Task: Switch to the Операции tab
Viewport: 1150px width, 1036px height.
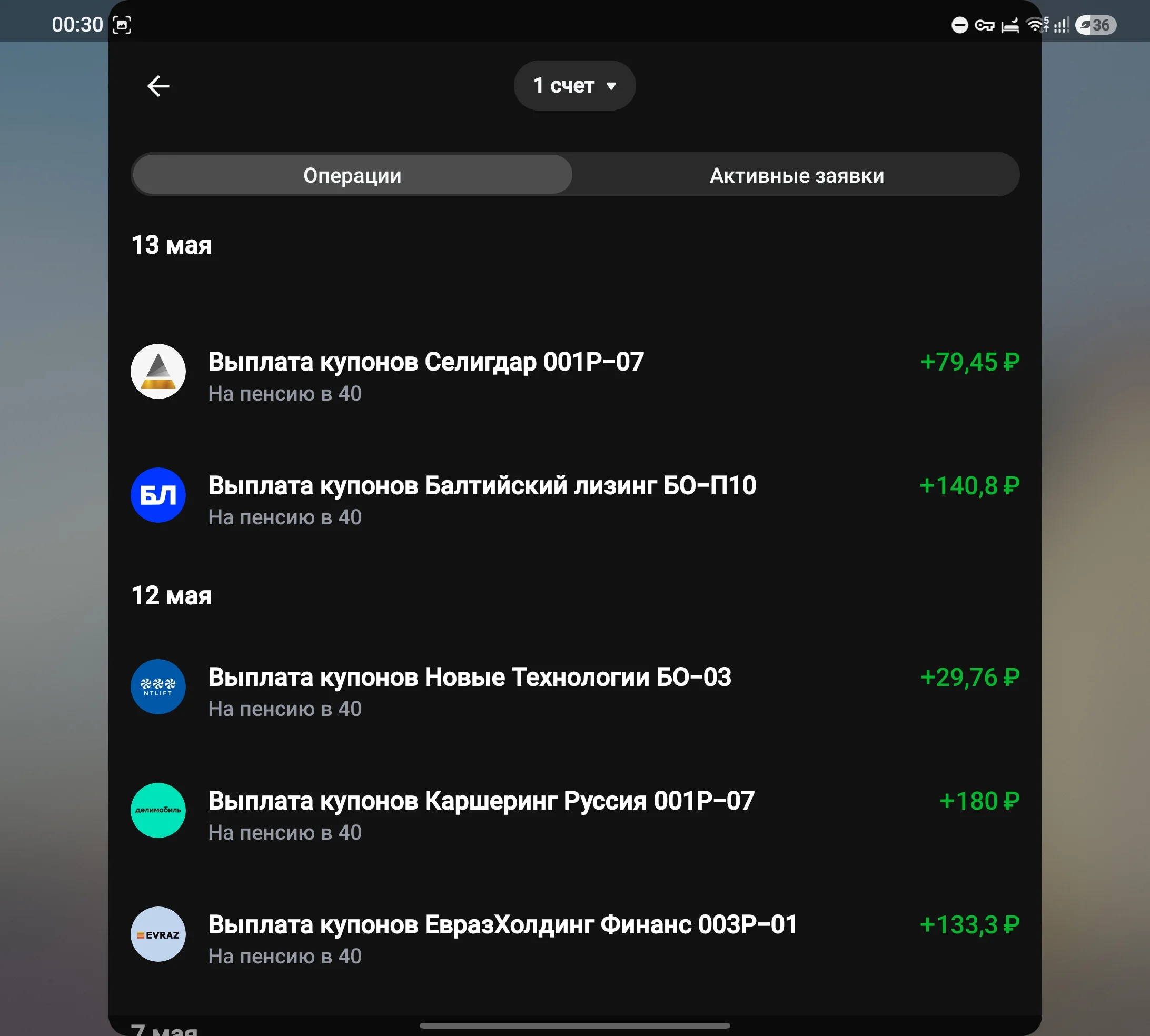Action: 352,175
